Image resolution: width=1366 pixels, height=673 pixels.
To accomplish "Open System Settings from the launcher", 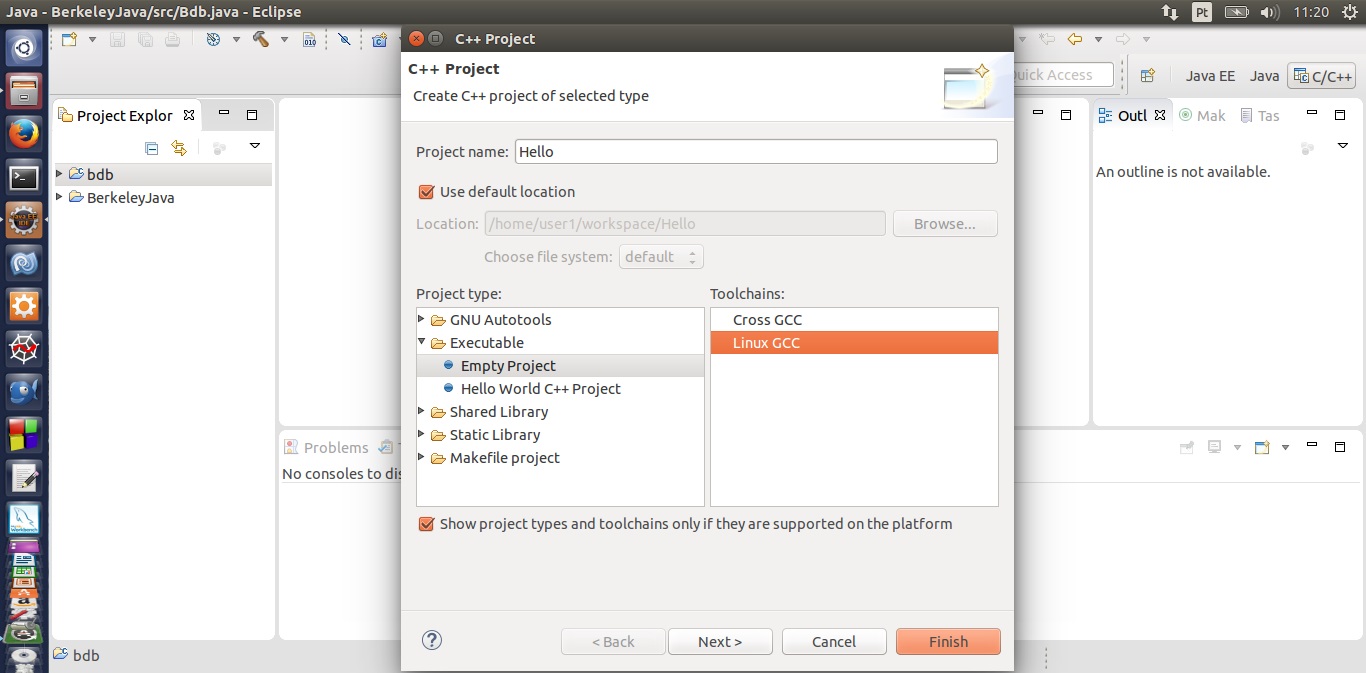I will 24,306.
